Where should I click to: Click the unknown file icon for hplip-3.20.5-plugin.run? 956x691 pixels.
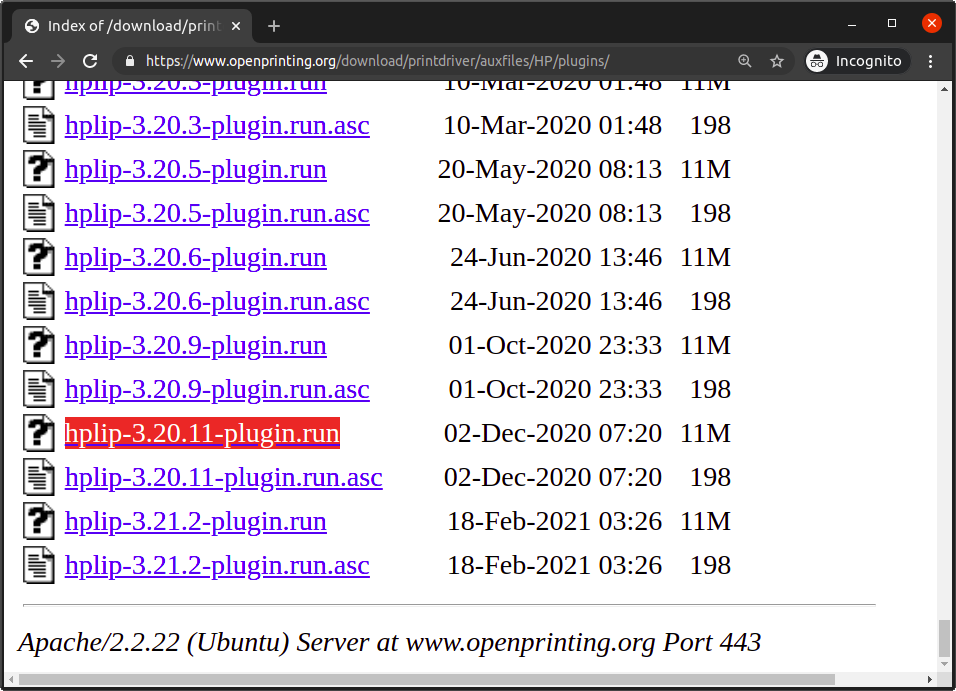point(38,169)
